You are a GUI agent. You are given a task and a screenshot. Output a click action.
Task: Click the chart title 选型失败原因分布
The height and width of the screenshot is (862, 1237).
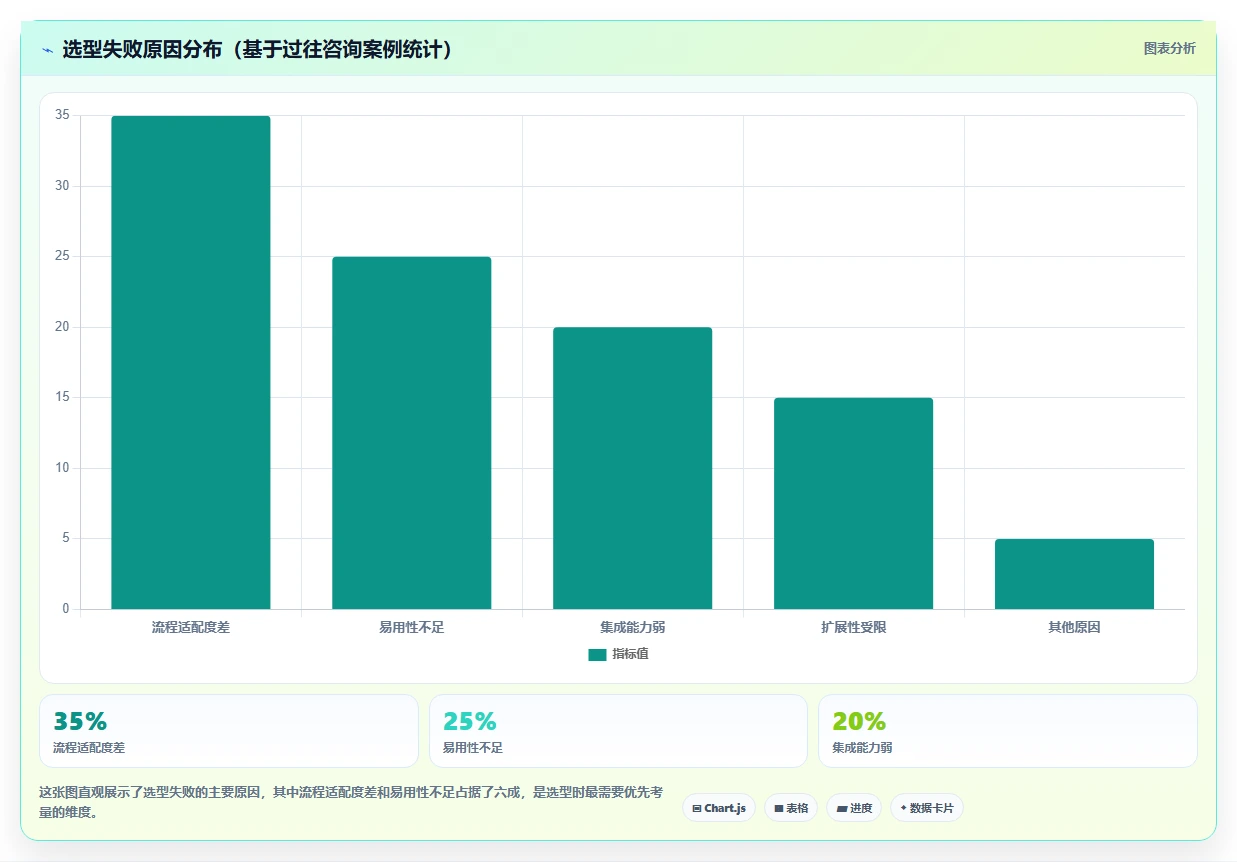click(x=258, y=49)
